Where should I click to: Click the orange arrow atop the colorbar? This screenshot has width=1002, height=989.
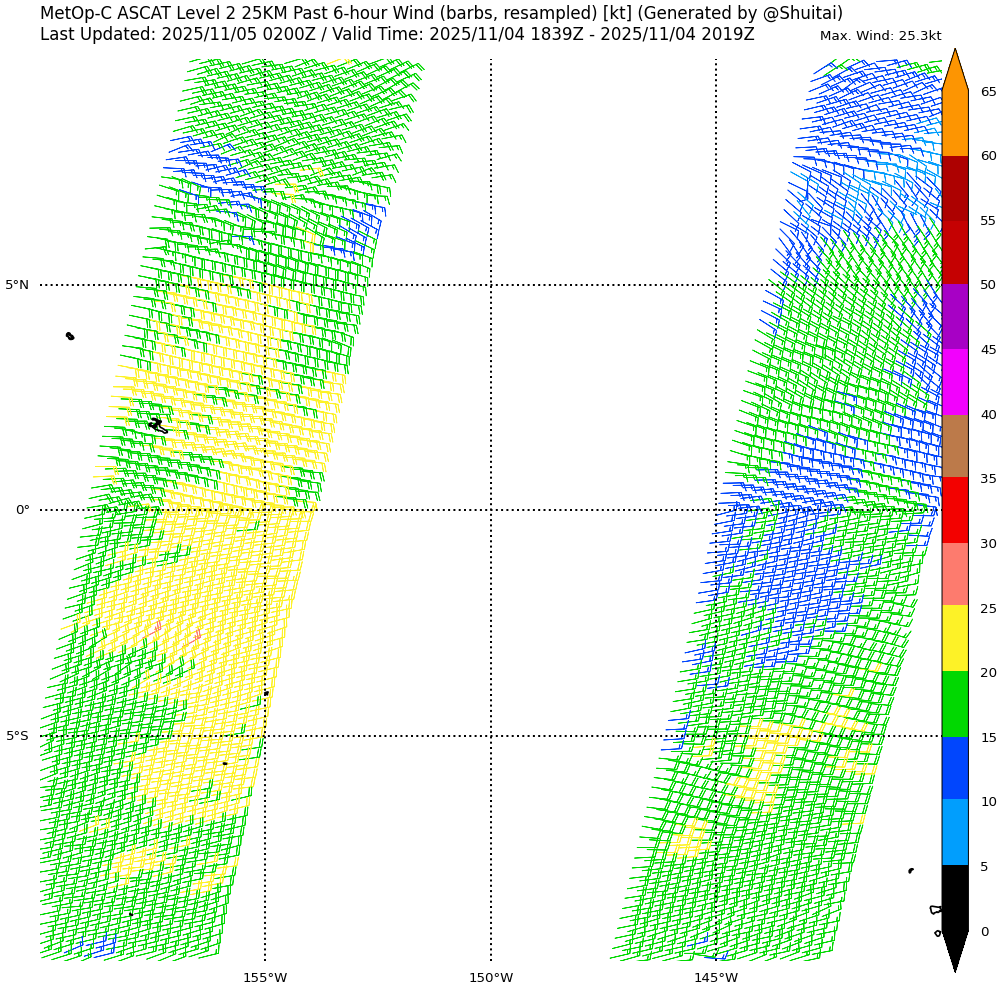point(955,72)
